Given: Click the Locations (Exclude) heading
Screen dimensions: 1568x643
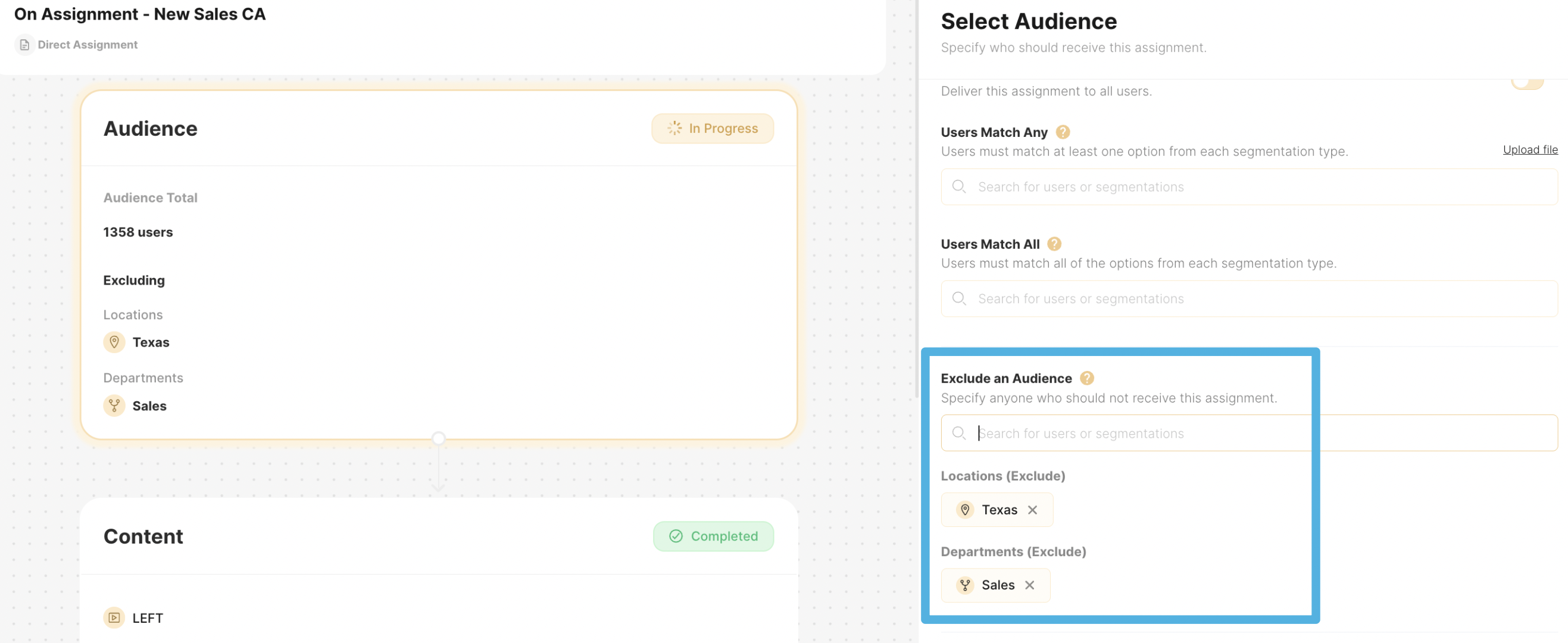Looking at the screenshot, I should coord(1002,476).
